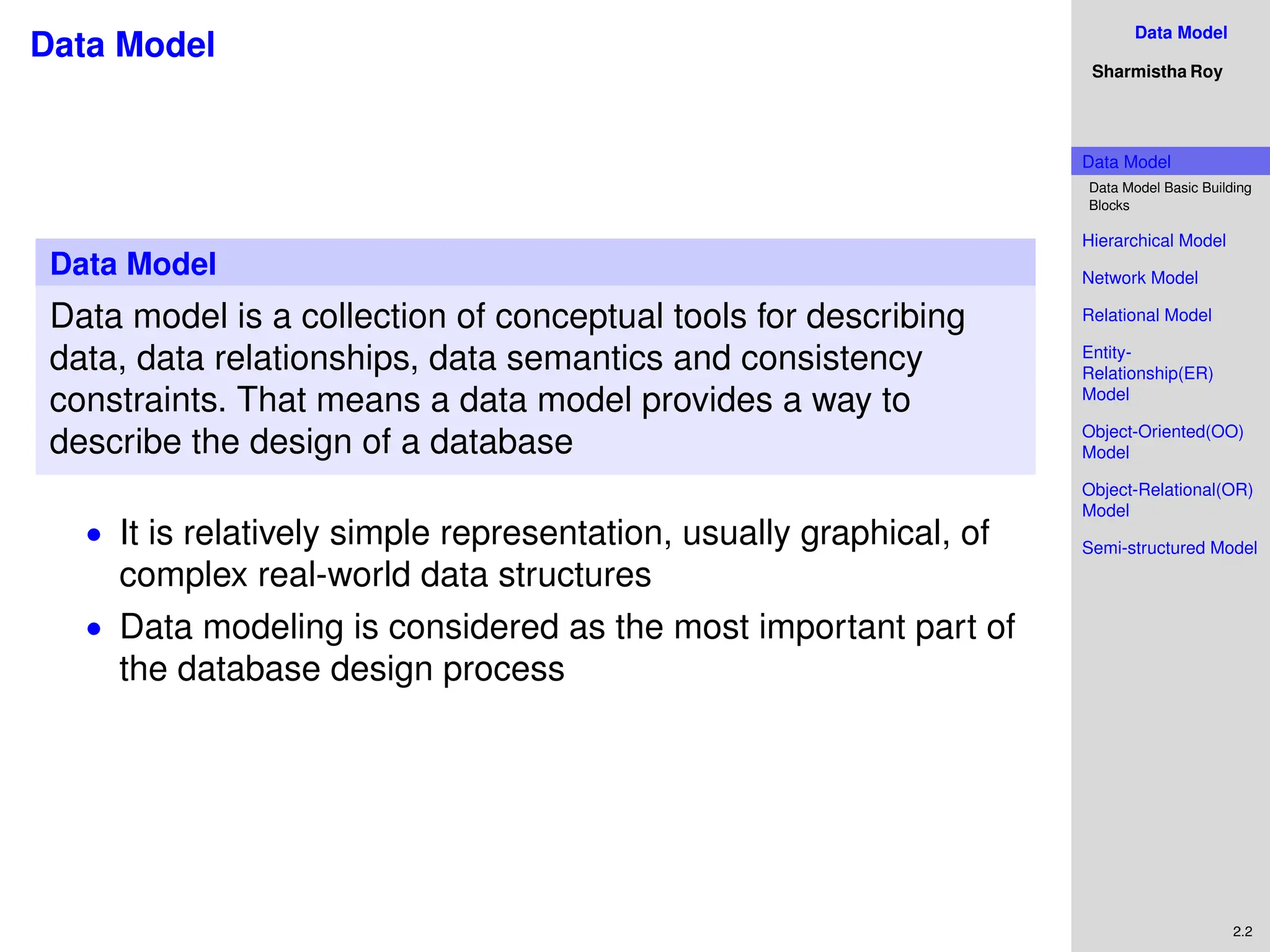
Task: Click the word Blocks in the sidebar subsection
Action: pos(1109,205)
